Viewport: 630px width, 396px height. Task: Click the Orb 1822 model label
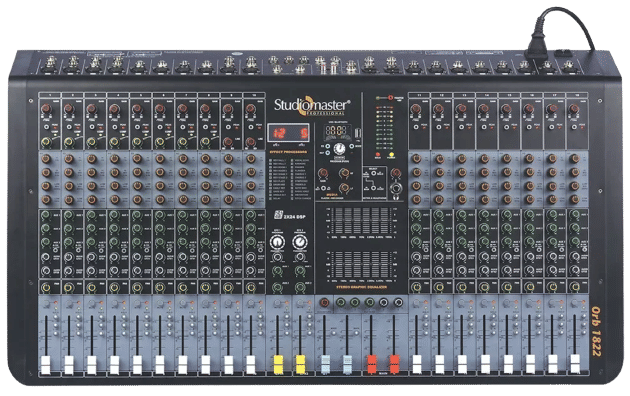[x=596, y=332]
